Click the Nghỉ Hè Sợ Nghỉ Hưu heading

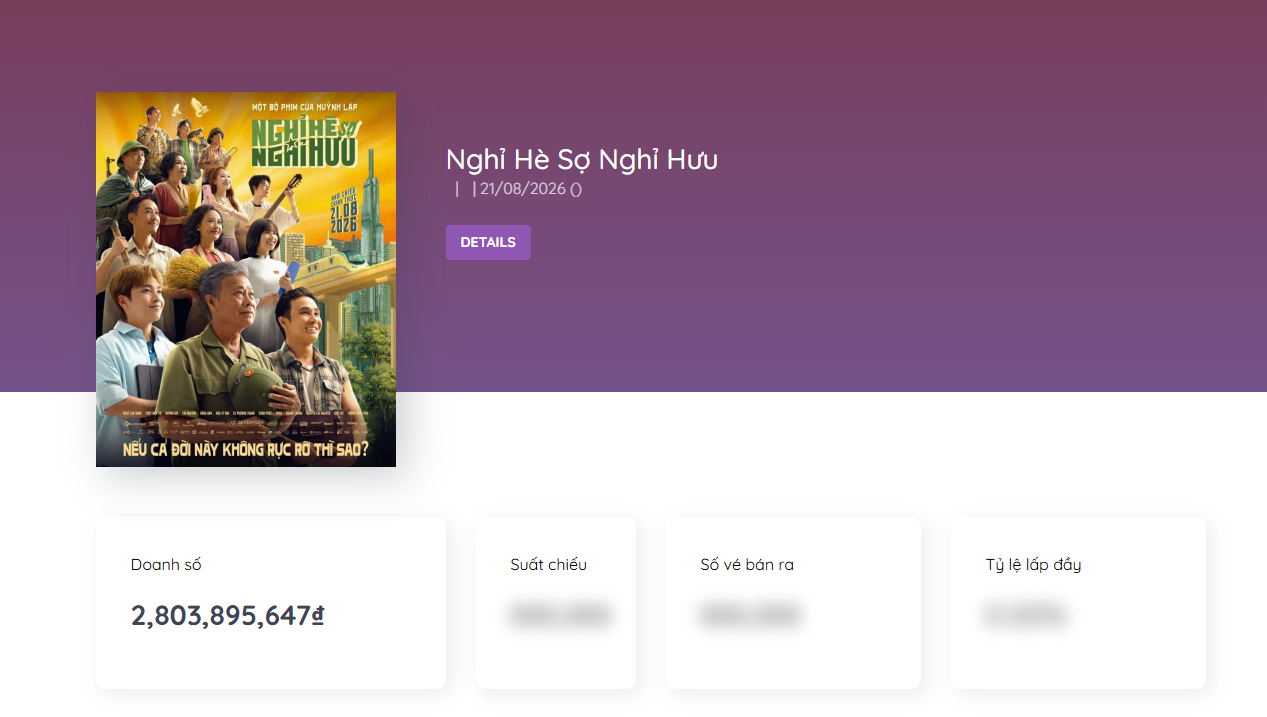582,159
